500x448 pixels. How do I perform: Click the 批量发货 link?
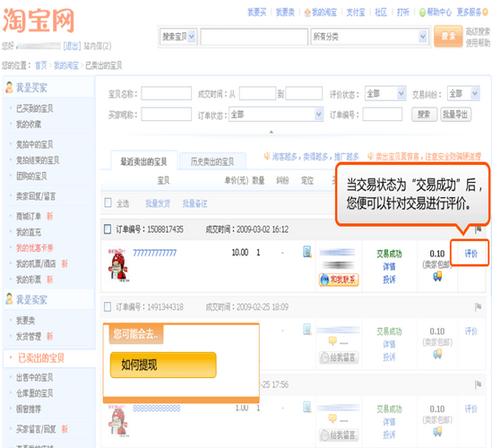tap(158, 203)
